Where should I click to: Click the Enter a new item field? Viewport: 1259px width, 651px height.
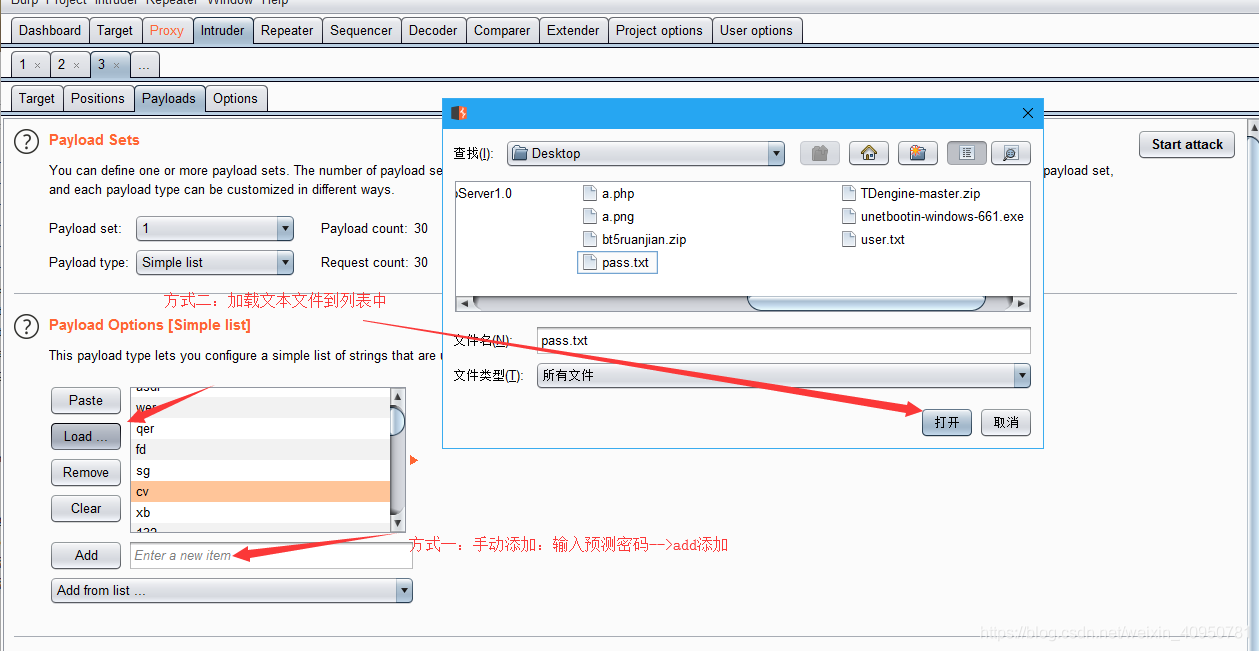coord(271,555)
